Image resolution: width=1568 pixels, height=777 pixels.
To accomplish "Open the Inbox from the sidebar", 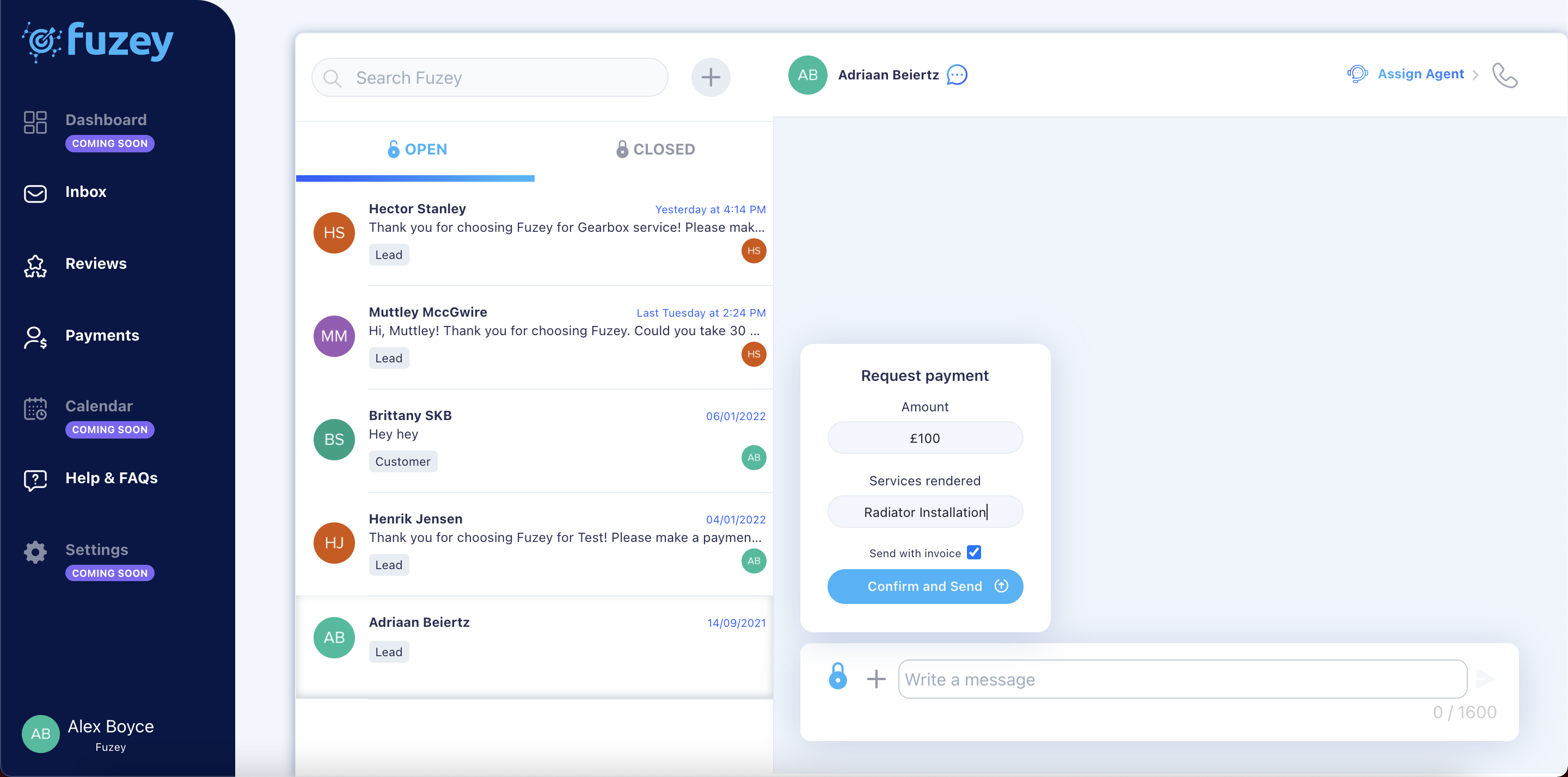I will [x=86, y=192].
